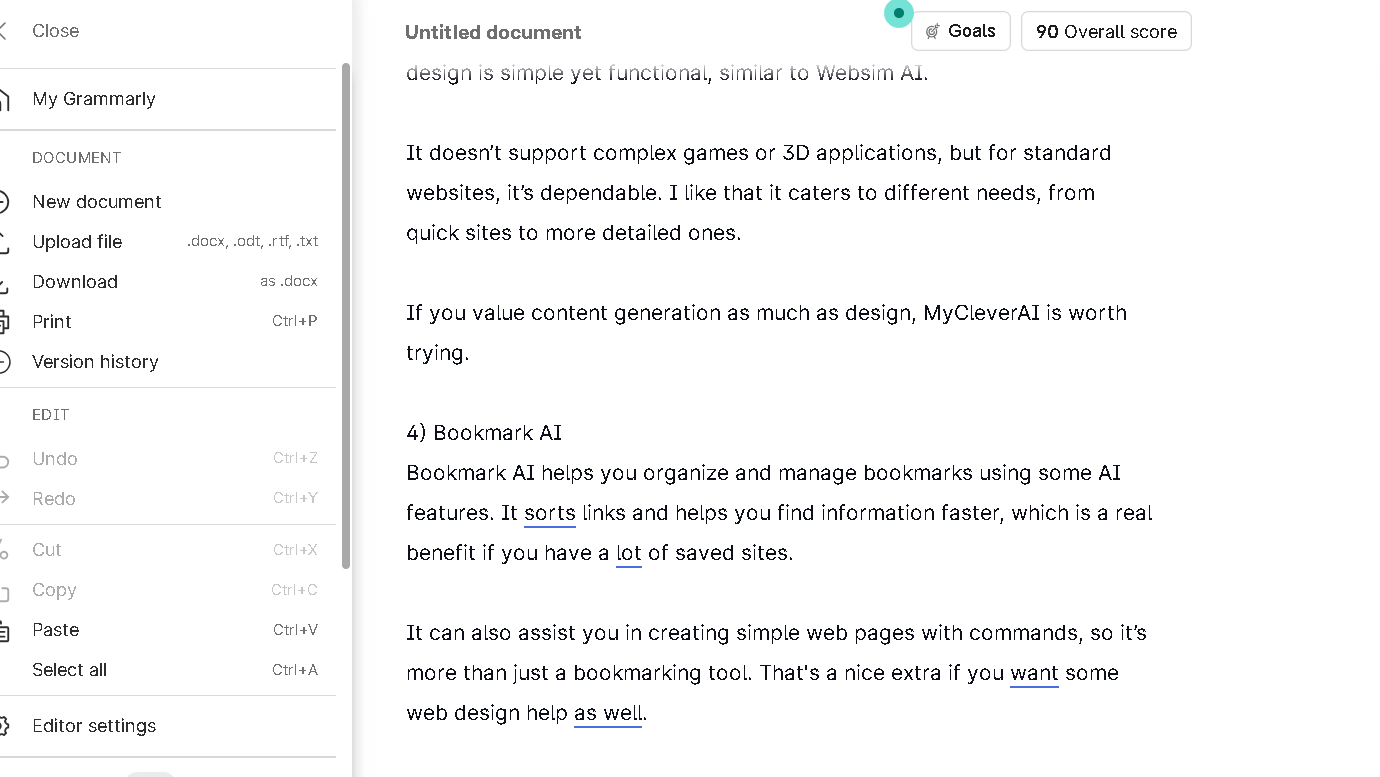Image resolution: width=1380 pixels, height=777 pixels.
Task: Click the "4) Bookmark AI" heading
Action: [x=484, y=433]
